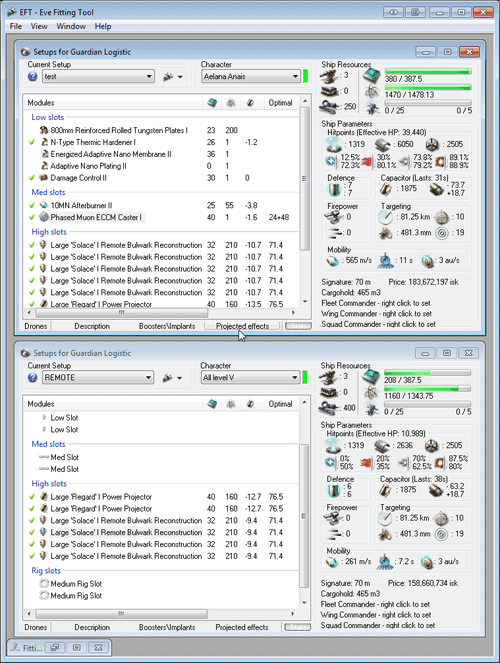Toggle Damage Control II active checkmark
This screenshot has height=663, width=500.
[32, 178]
